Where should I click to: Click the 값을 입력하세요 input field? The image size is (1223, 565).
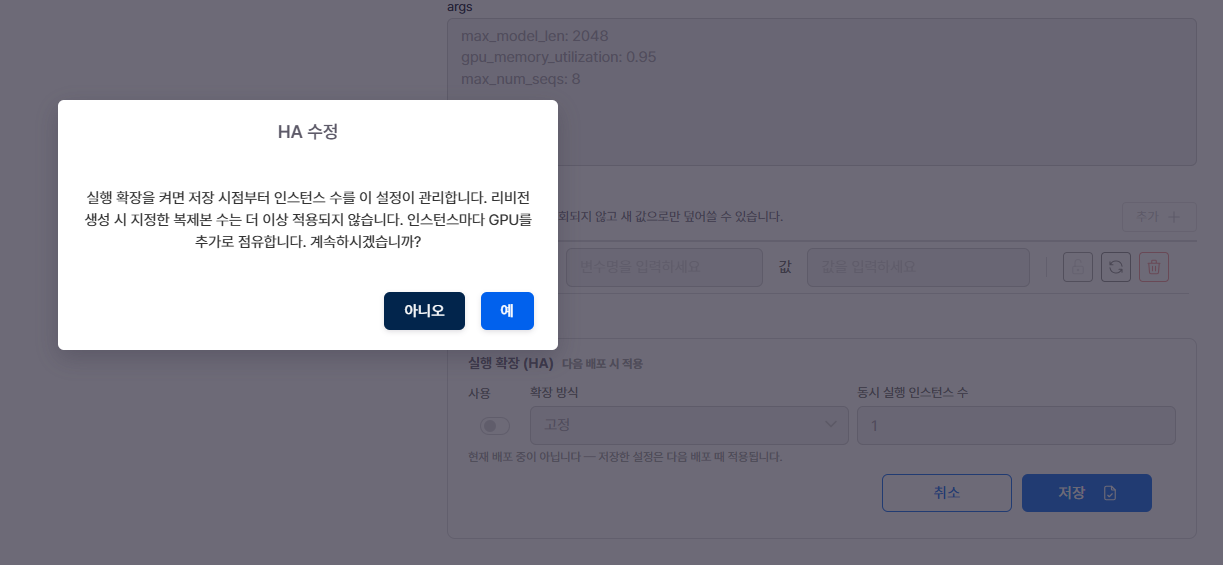[918, 267]
